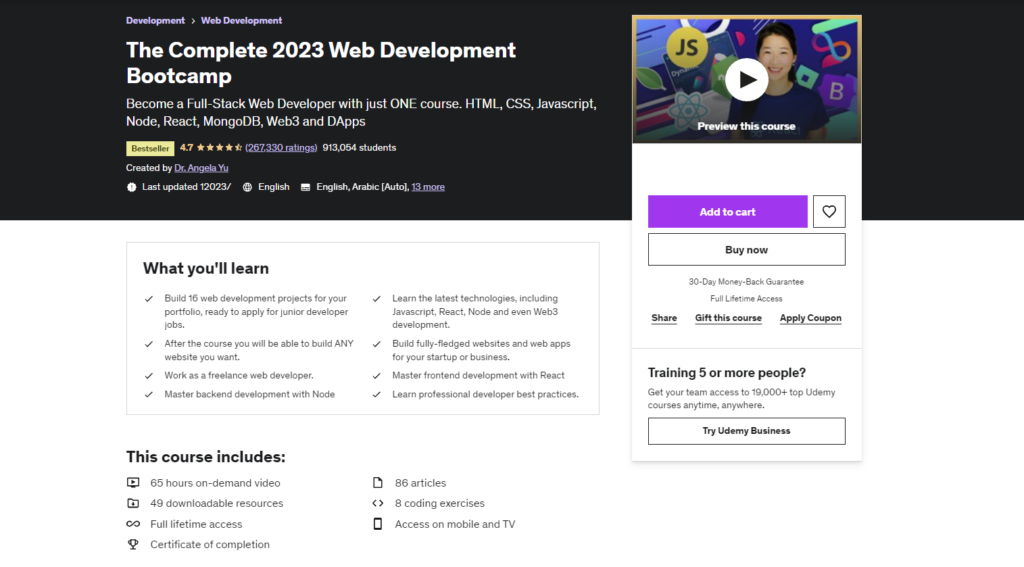The image size is (1024, 567).
Task: Click Try Udemy Business button
Action: 746,431
